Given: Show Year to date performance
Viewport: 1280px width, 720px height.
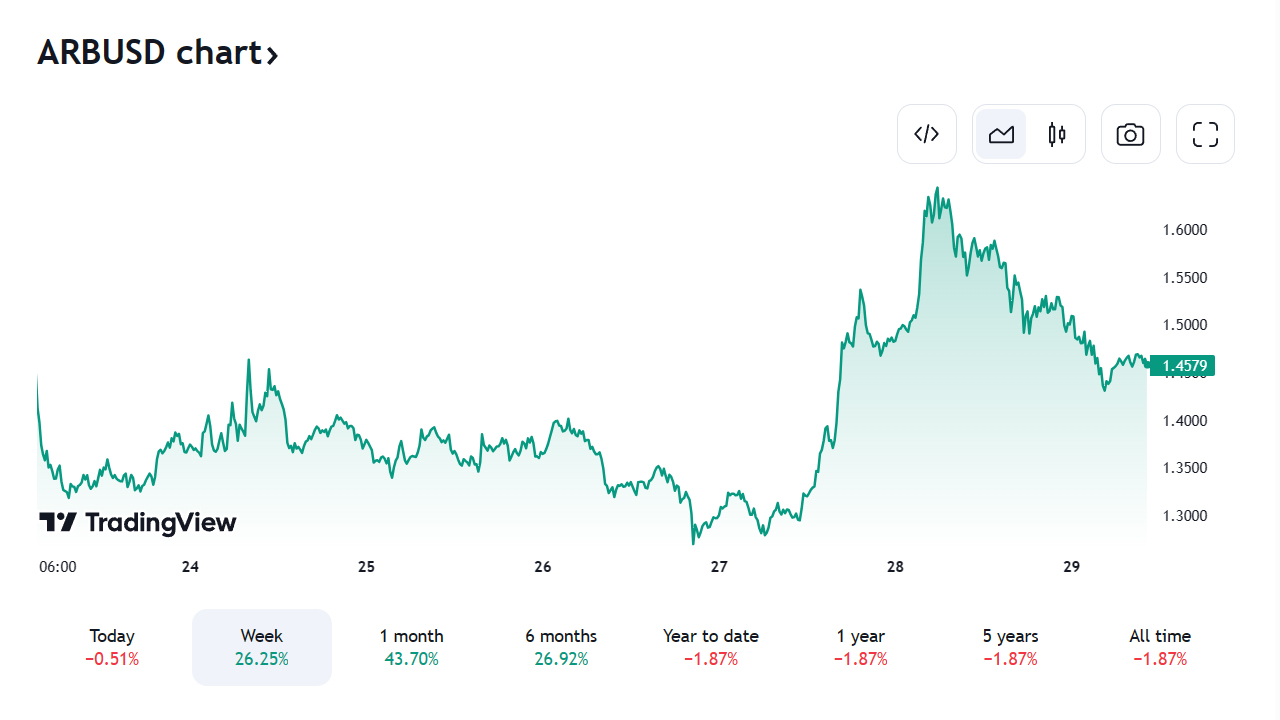Looking at the screenshot, I should pos(711,647).
